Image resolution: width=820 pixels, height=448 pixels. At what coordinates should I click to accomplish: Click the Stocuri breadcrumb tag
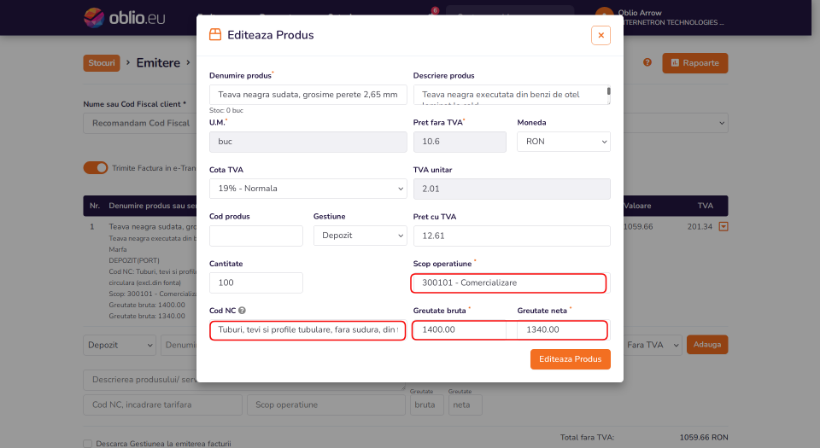point(101,63)
